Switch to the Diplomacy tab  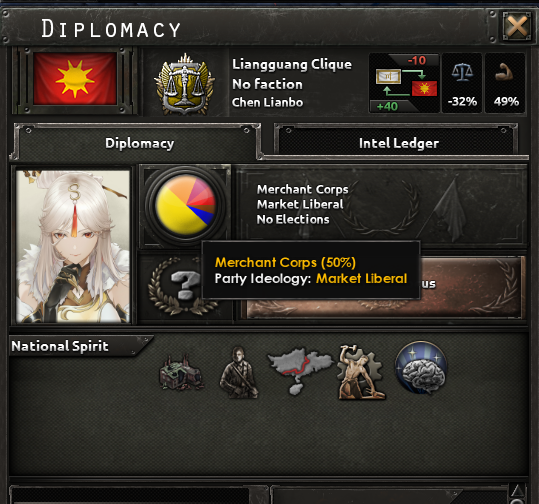pos(139,143)
